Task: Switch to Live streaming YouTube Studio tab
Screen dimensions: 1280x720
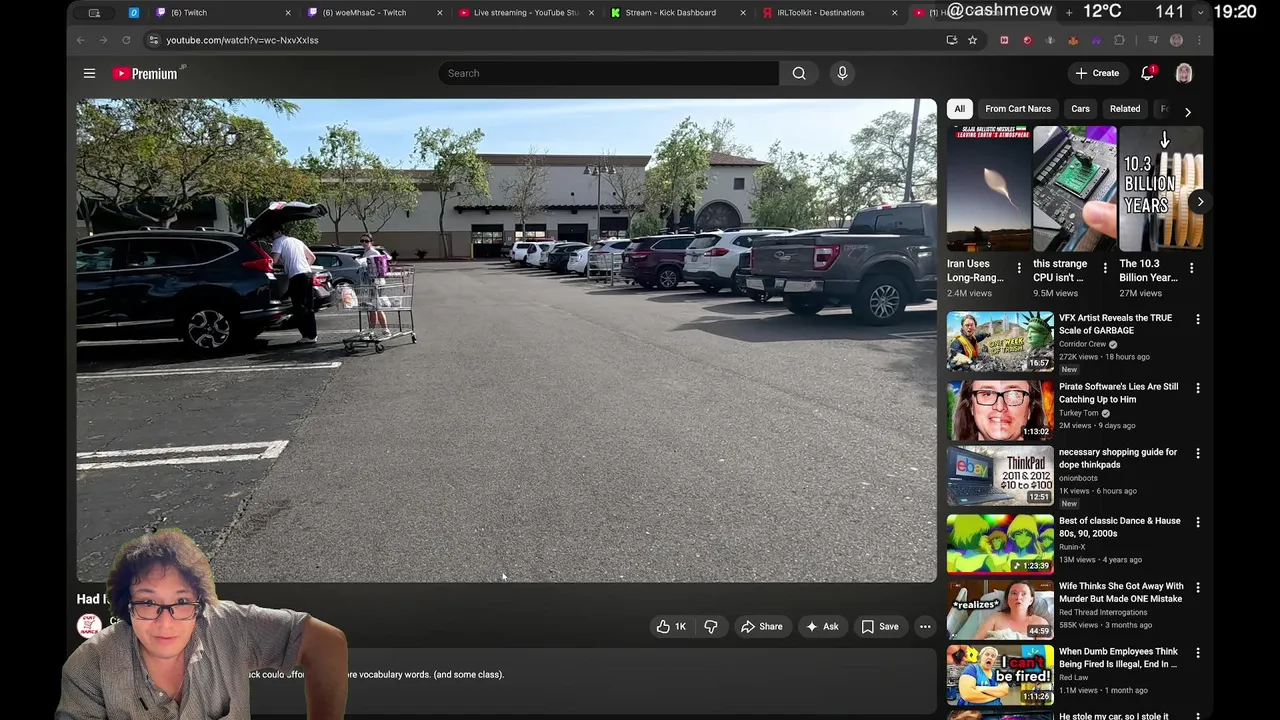Action: [527, 13]
